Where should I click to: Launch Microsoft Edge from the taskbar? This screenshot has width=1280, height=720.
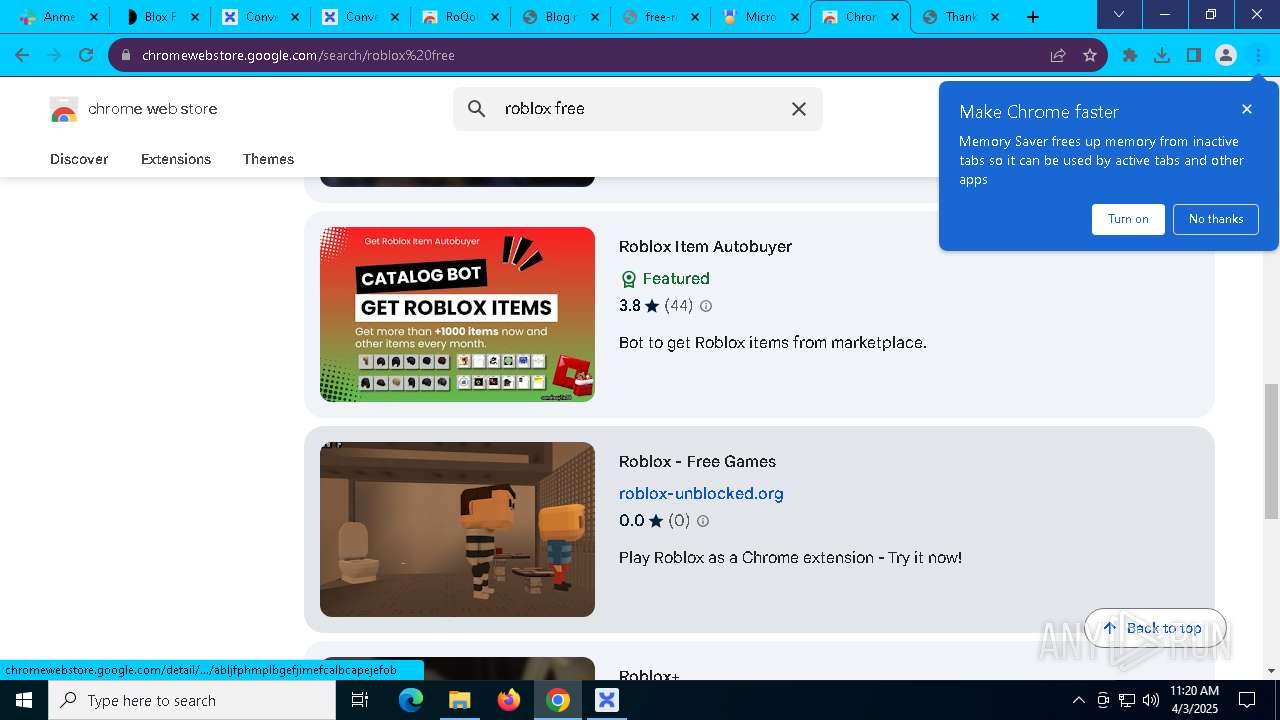[411, 700]
